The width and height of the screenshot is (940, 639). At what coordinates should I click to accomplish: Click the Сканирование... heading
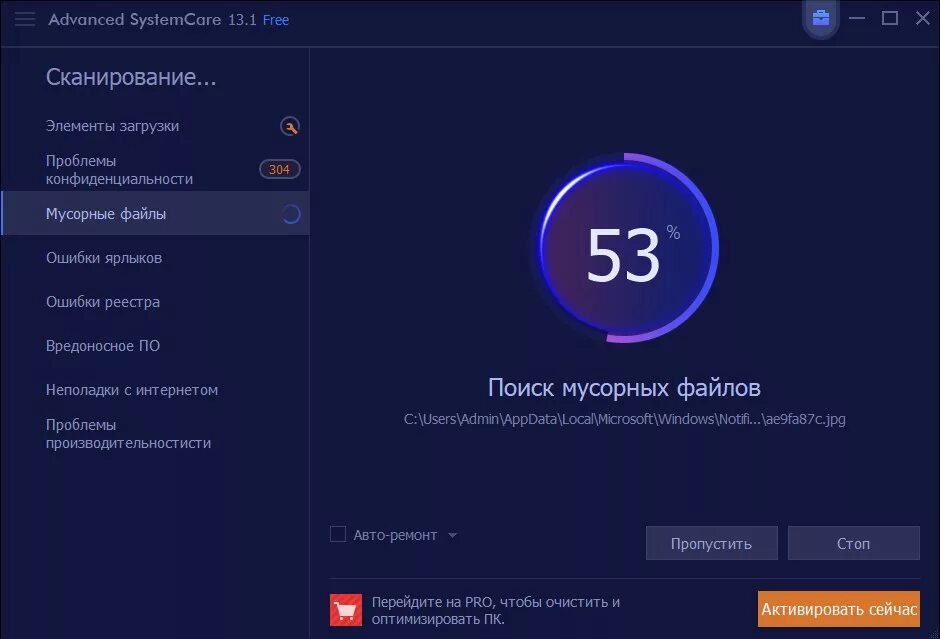131,77
